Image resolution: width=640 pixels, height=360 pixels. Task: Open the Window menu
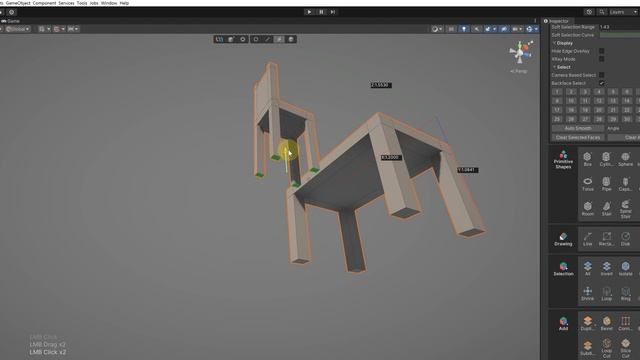tap(109, 3)
